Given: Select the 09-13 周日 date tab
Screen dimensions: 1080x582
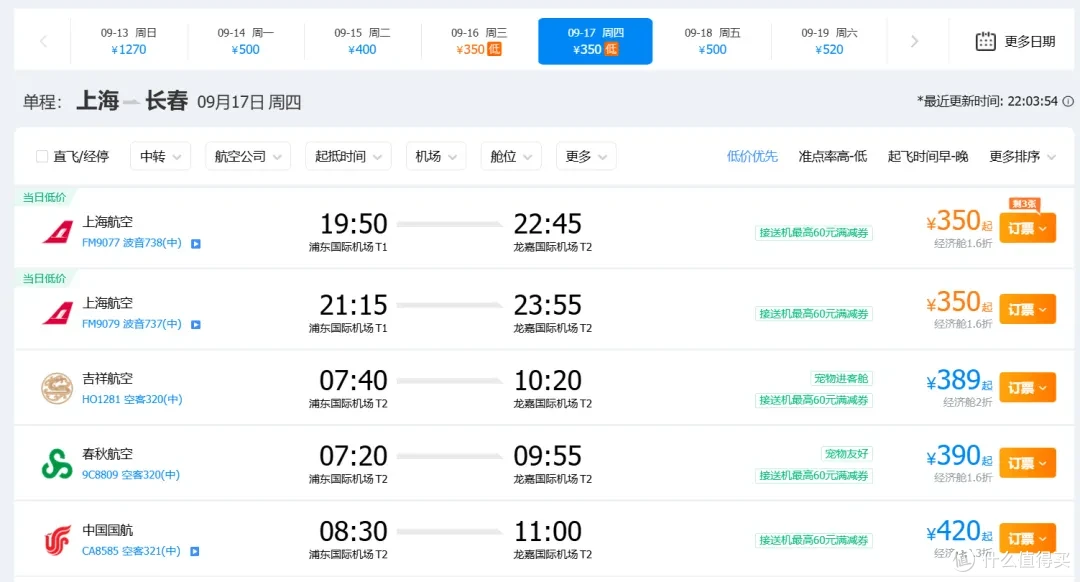Looking at the screenshot, I should pyautogui.click(x=129, y=41).
